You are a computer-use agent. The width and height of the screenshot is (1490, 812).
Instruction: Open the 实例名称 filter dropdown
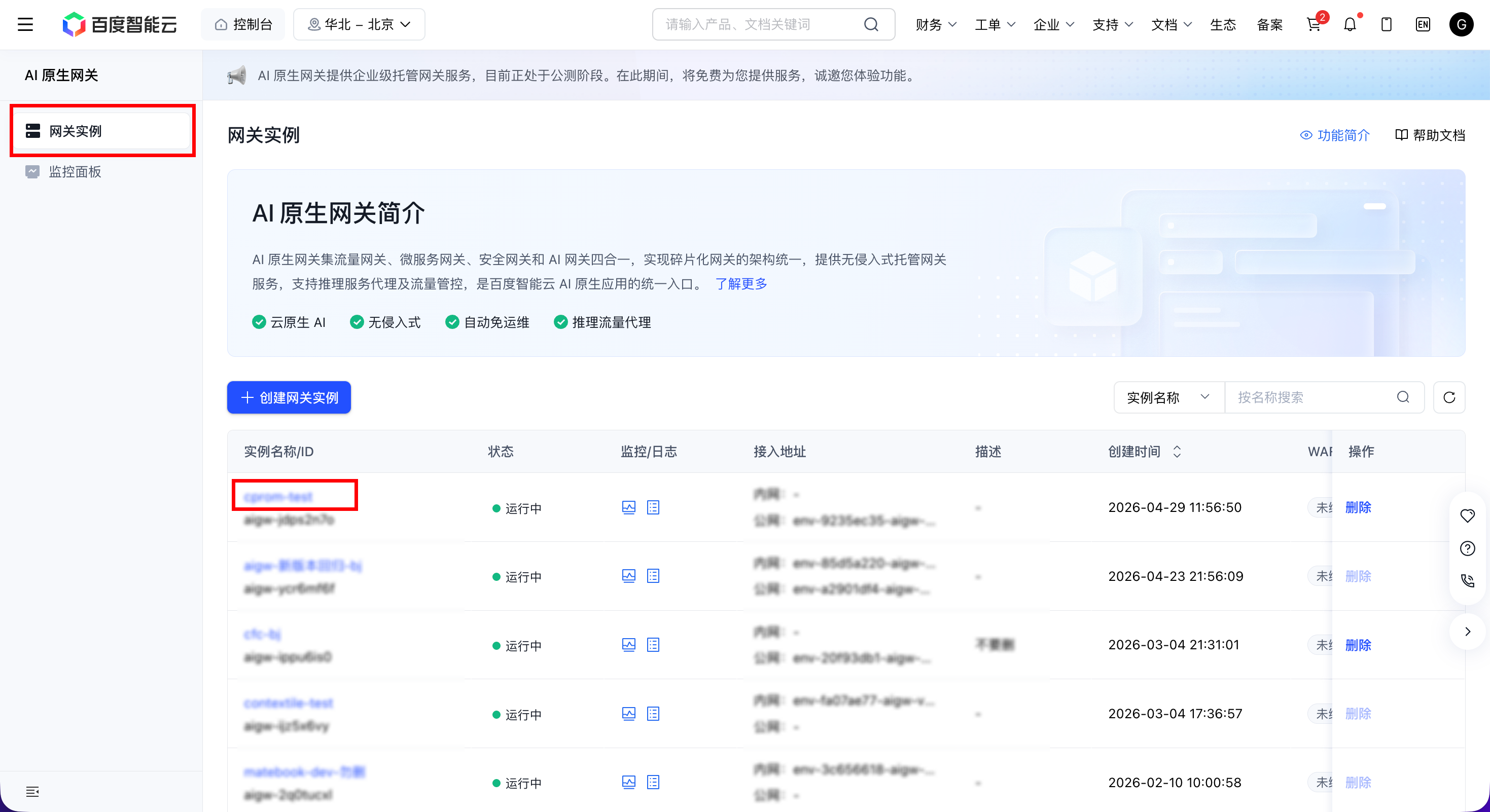[x=1169, y=397]
